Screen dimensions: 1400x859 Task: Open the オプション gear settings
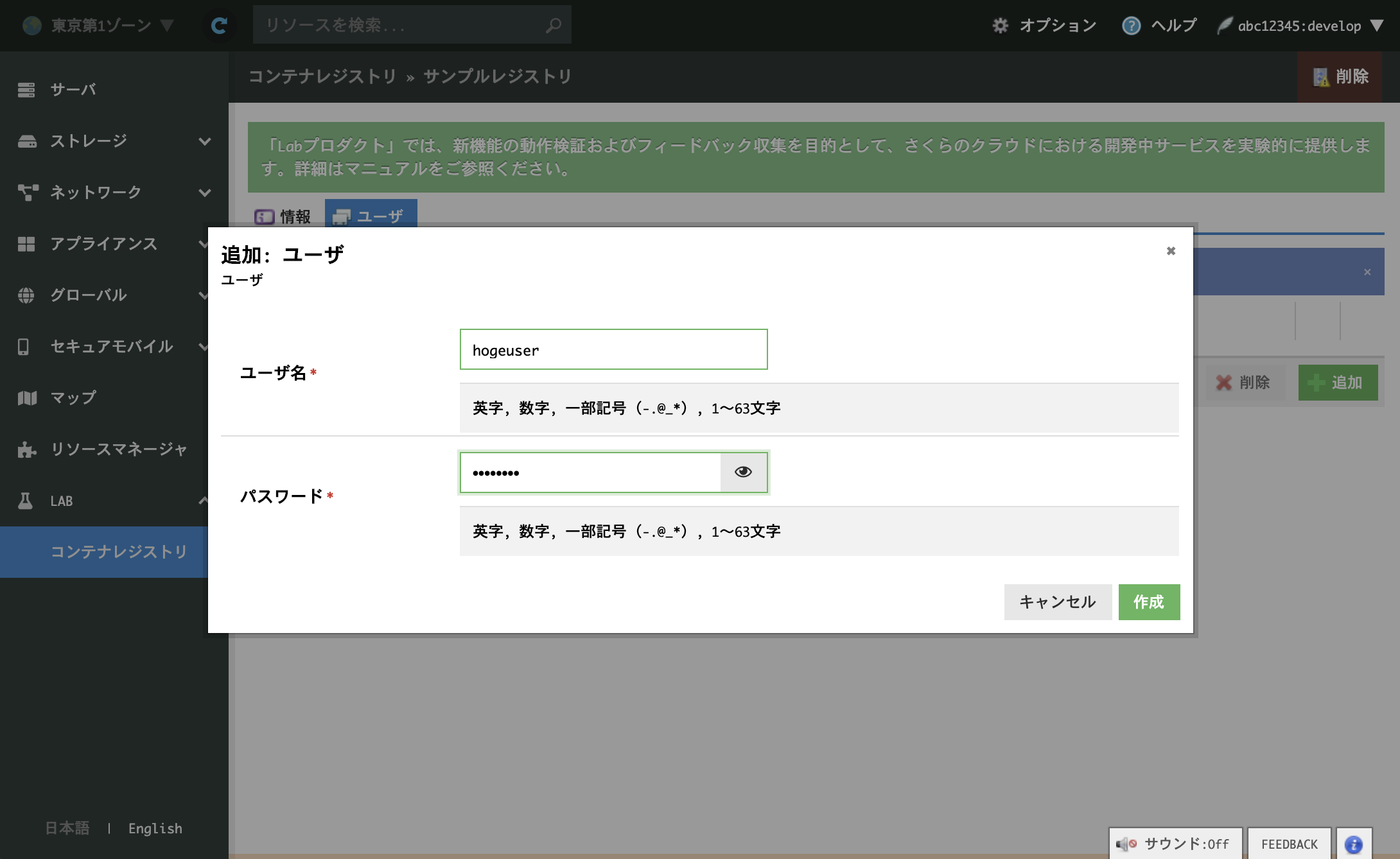pos(1000,25)
